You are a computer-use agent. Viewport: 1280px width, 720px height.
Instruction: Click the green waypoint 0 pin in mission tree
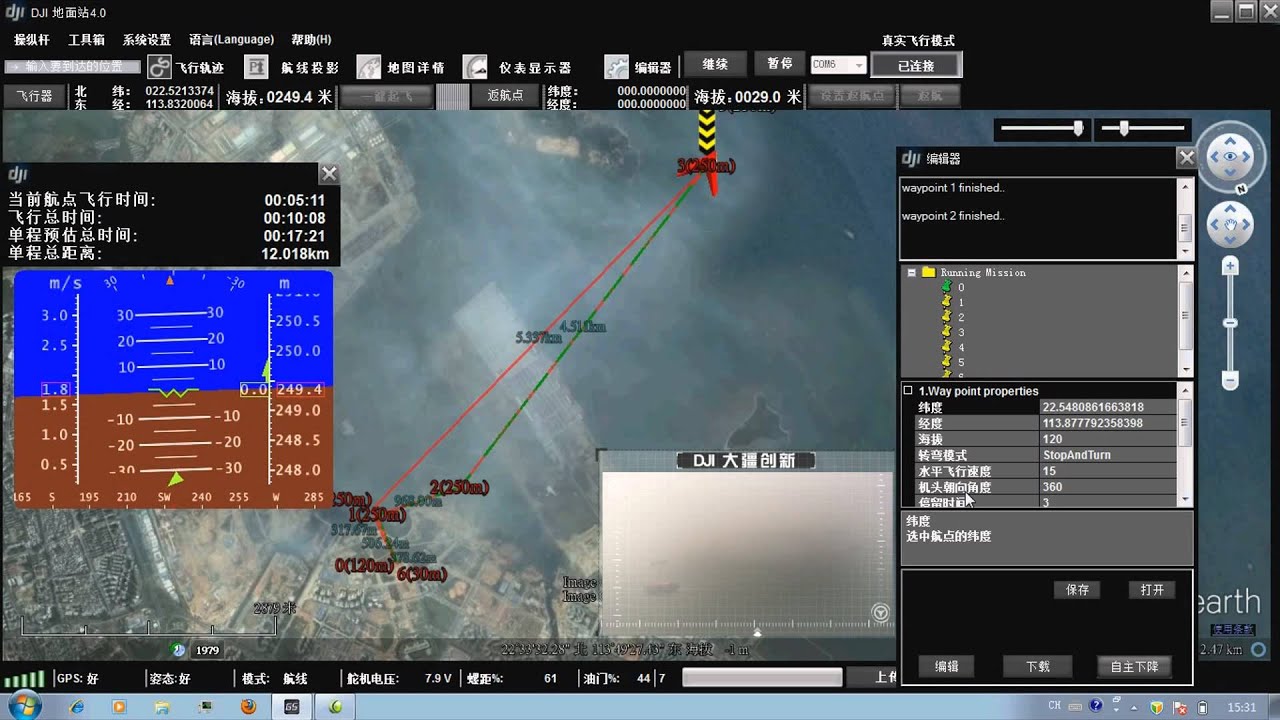coord(946,288)
